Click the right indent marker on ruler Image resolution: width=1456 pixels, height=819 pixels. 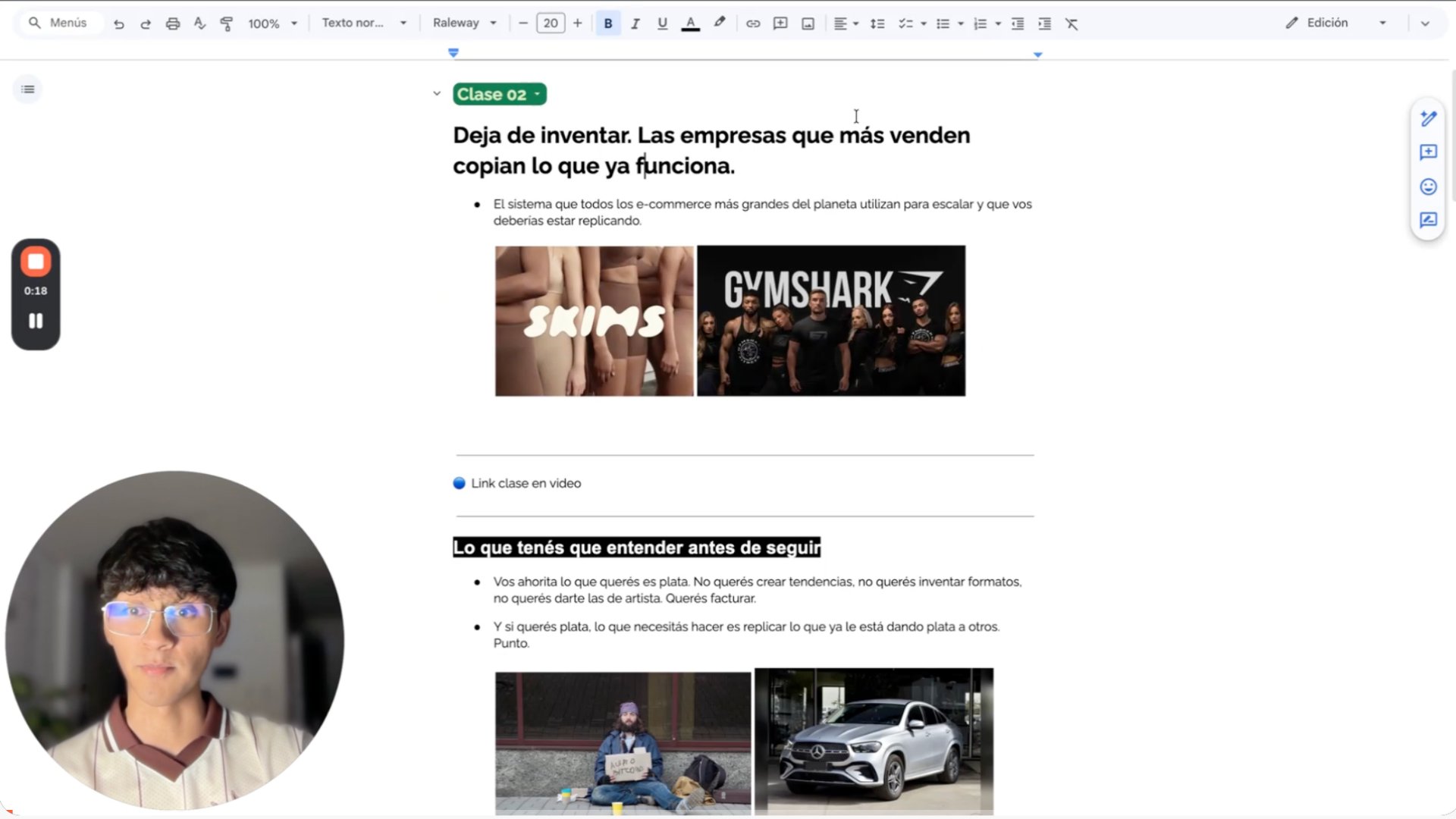point(1038,55)
